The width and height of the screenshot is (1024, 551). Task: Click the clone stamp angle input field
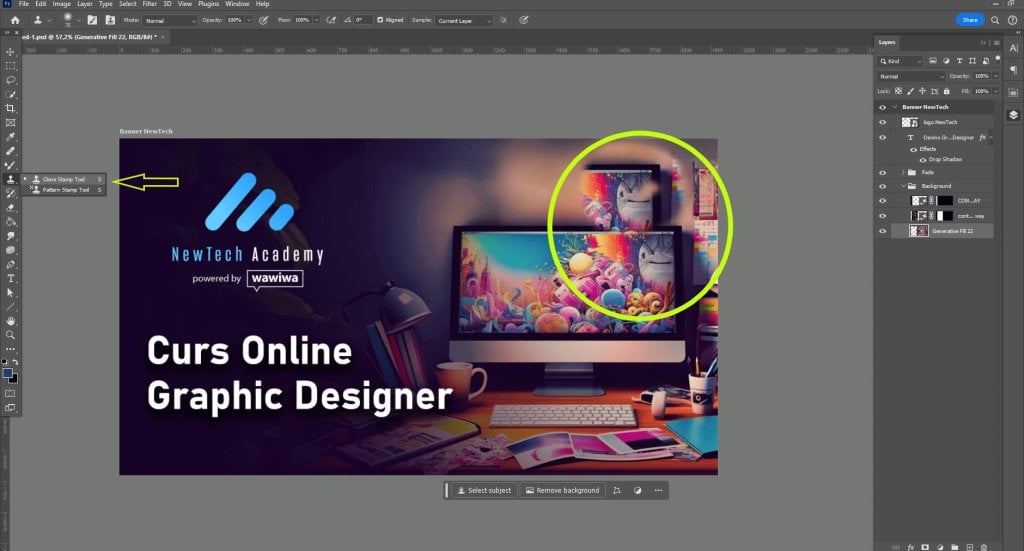[x=362, y=20]
